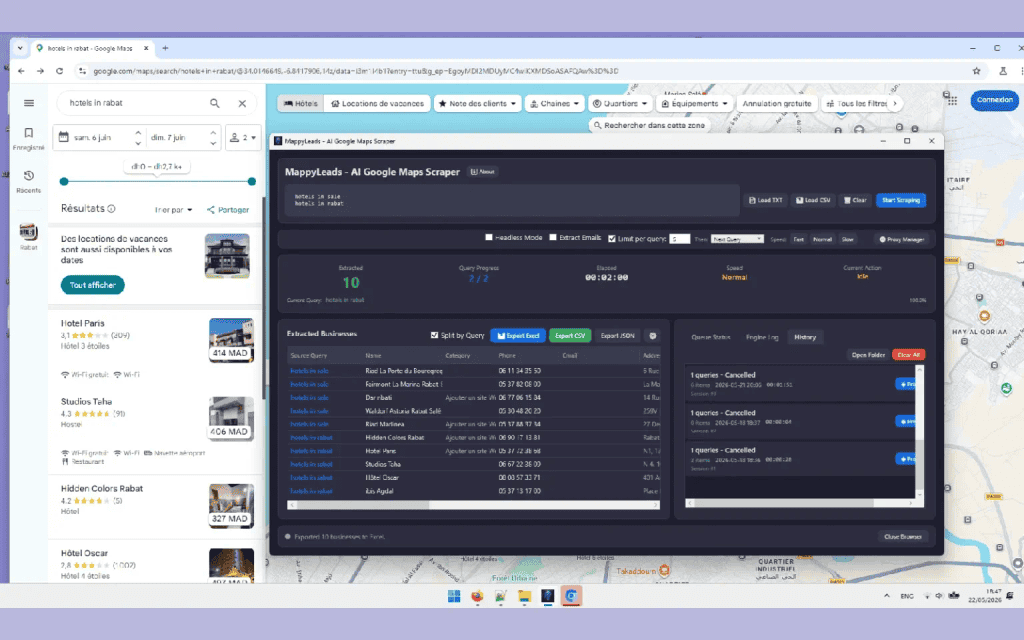Viewport: 1024px width, 640px height.
Task: Click Load CSV in MappyLeads
Action: coord(812,200)
